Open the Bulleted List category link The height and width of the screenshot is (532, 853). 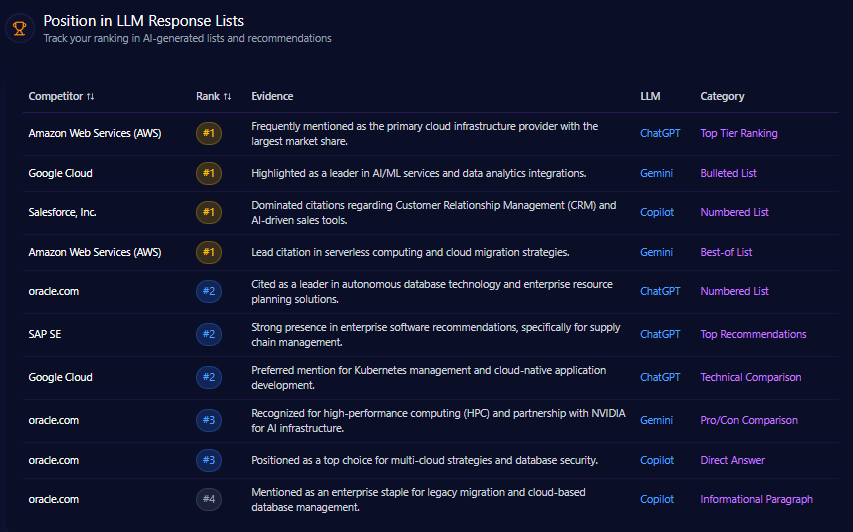(728, 173)
